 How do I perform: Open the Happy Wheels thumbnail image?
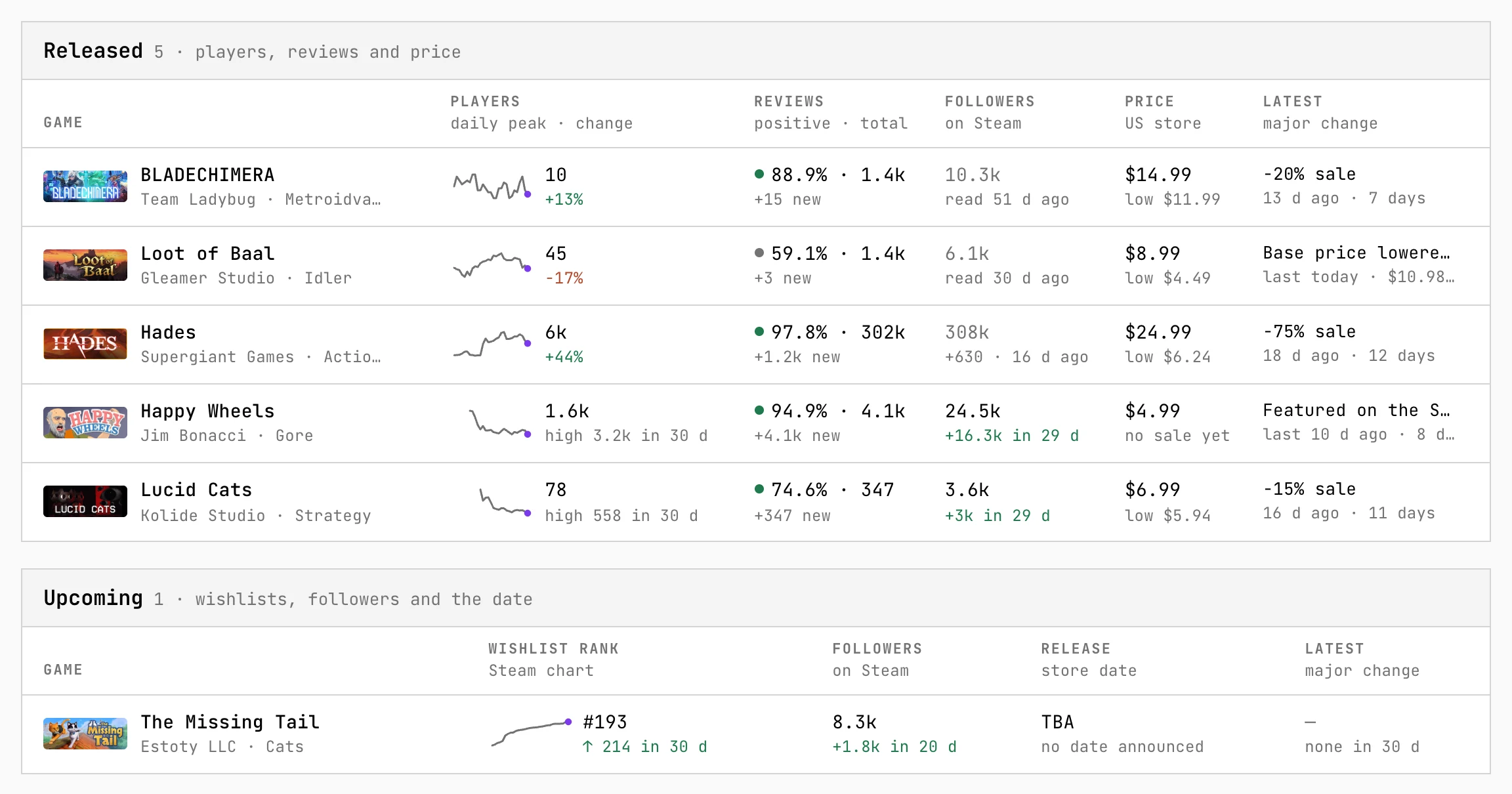click(x=85, y=423)
